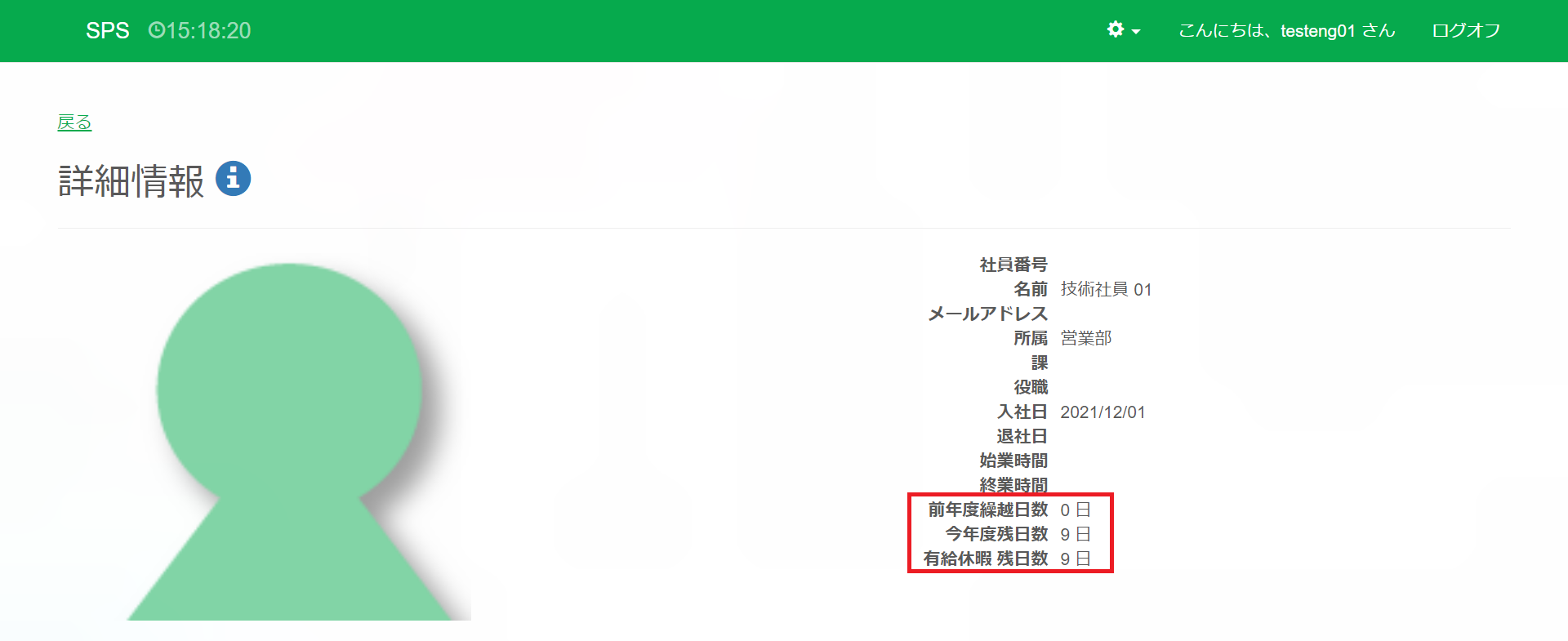The image size is (1568, 641).
Task: Click the 前年度繰越日数 label
Action: 987,510
